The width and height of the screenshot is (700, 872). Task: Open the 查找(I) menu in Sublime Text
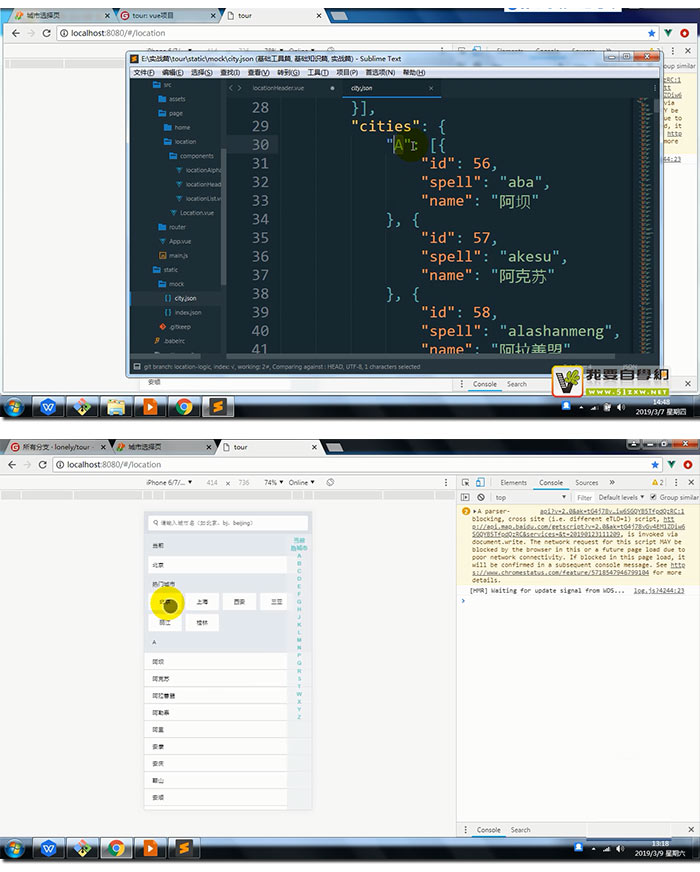(230, 73)
